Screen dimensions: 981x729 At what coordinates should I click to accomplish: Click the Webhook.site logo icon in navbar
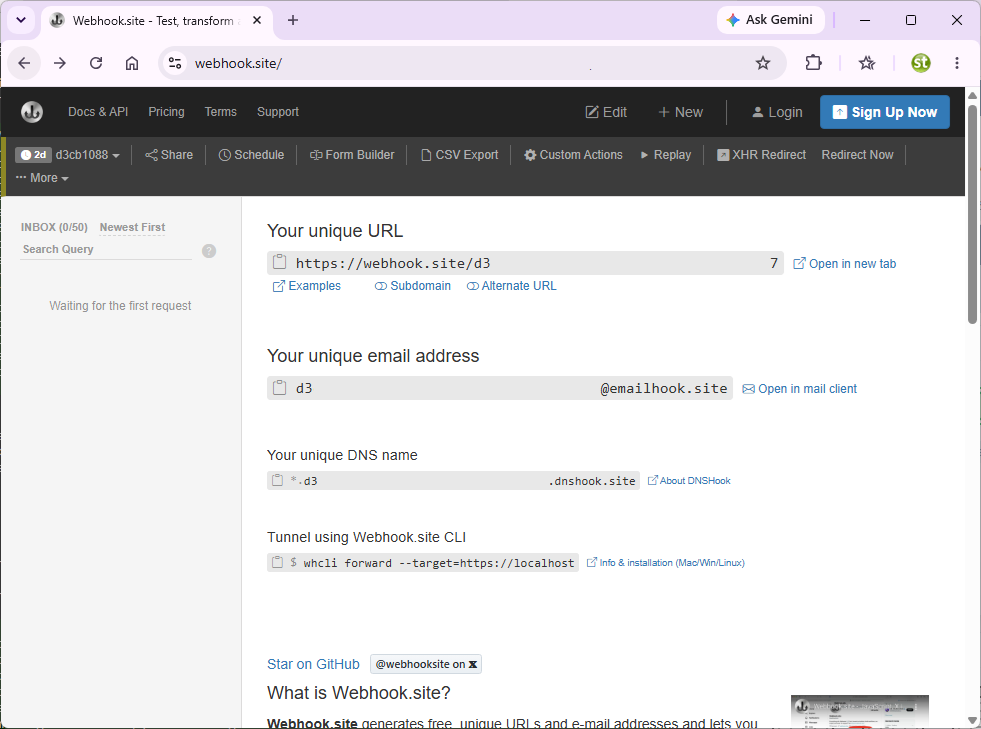[x=32, y=112]
